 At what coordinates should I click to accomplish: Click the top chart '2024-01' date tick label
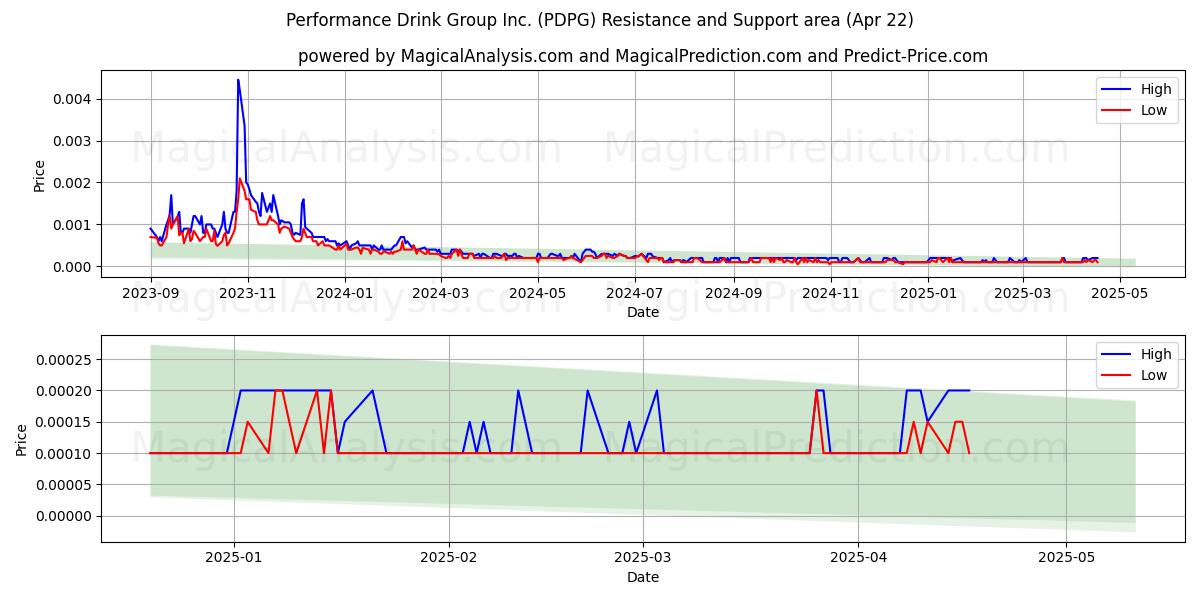pos(345,293)
